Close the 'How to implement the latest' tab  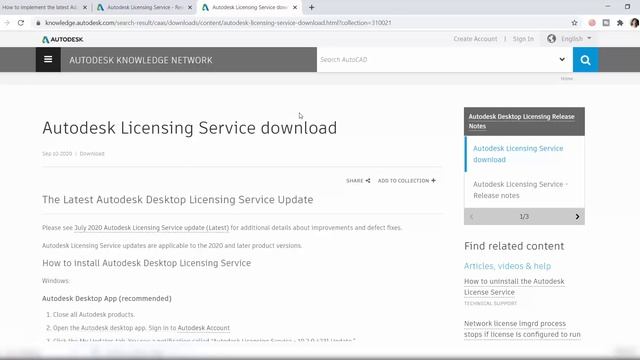pos(85,7)
